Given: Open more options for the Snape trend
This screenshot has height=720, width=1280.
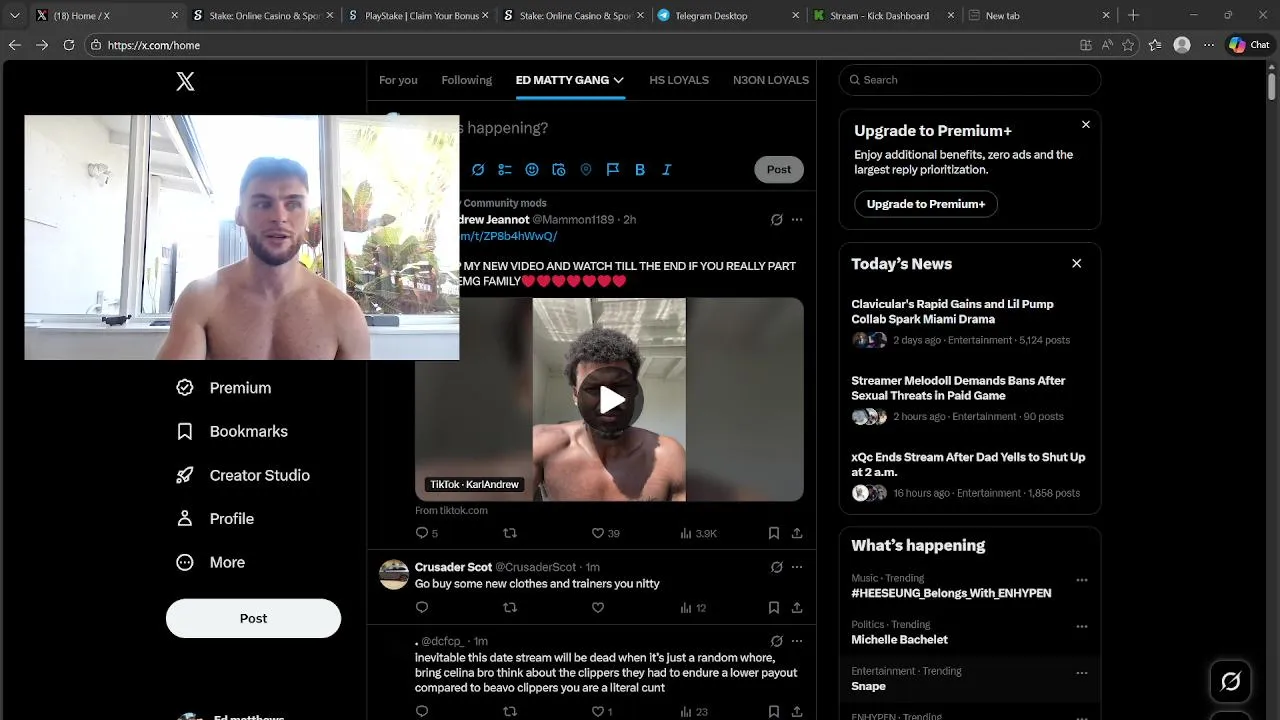Looking at the screenshot, I should pos(1082,673).
